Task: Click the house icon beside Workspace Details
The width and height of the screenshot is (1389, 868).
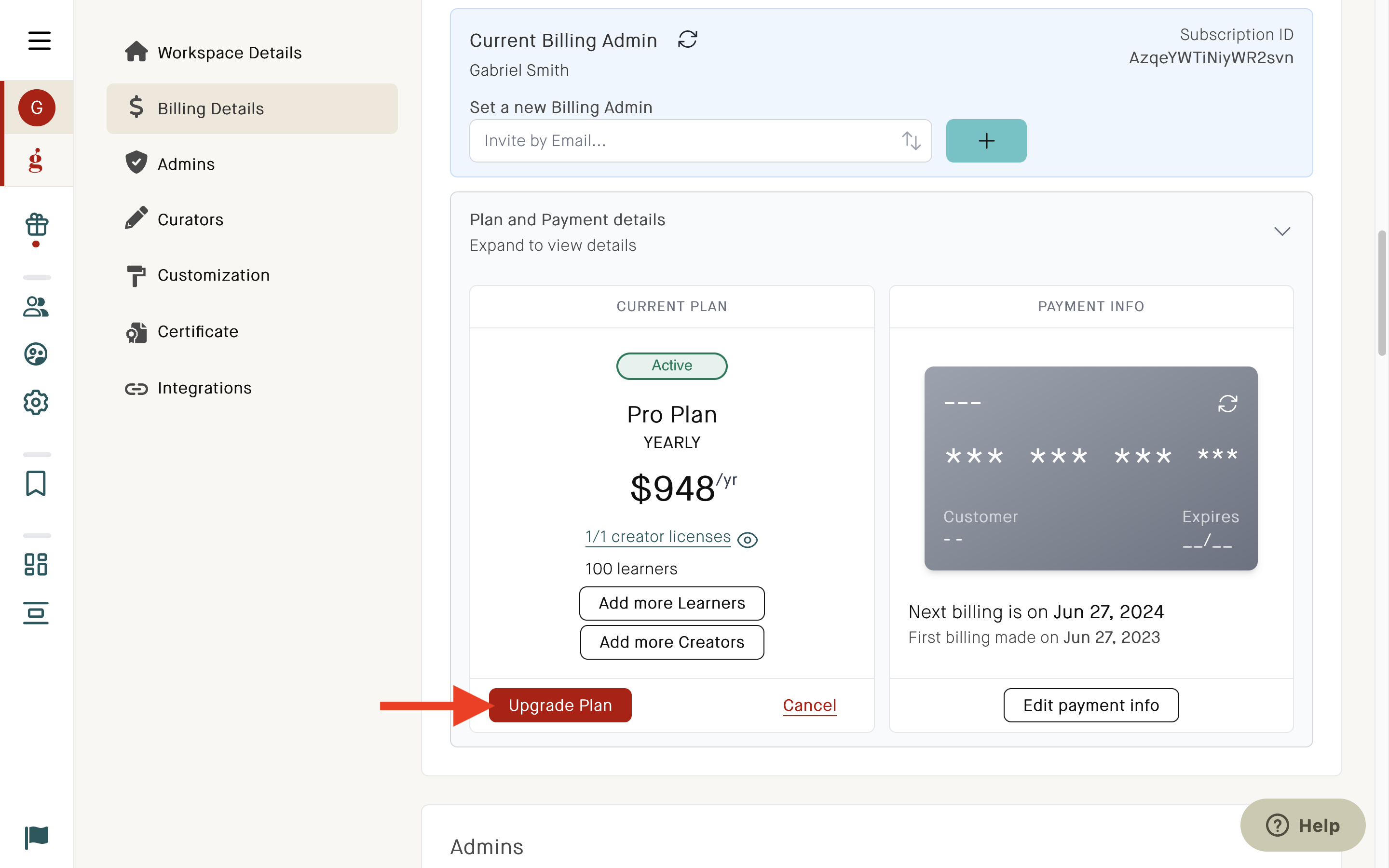Action: pos(136,52)
